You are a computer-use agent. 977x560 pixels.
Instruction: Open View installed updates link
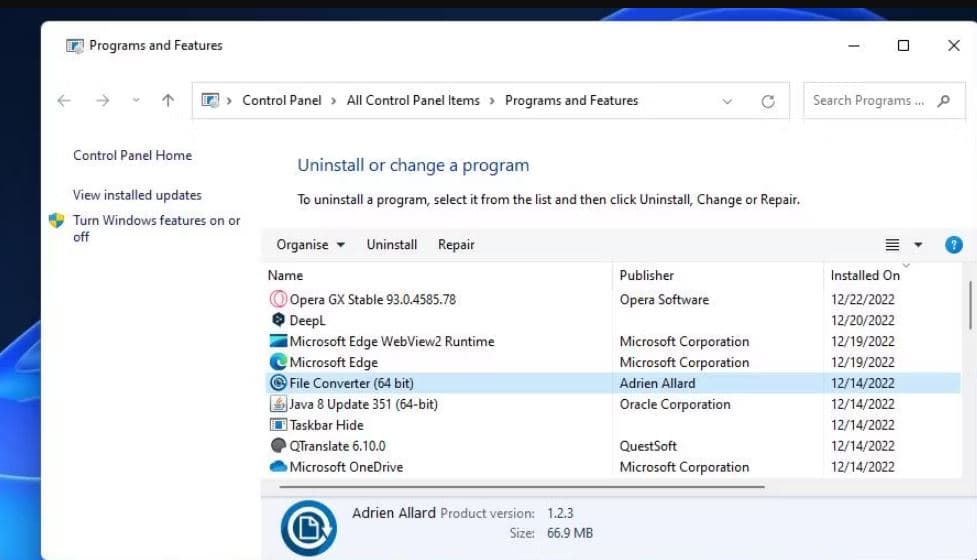(x=137, y=195)
